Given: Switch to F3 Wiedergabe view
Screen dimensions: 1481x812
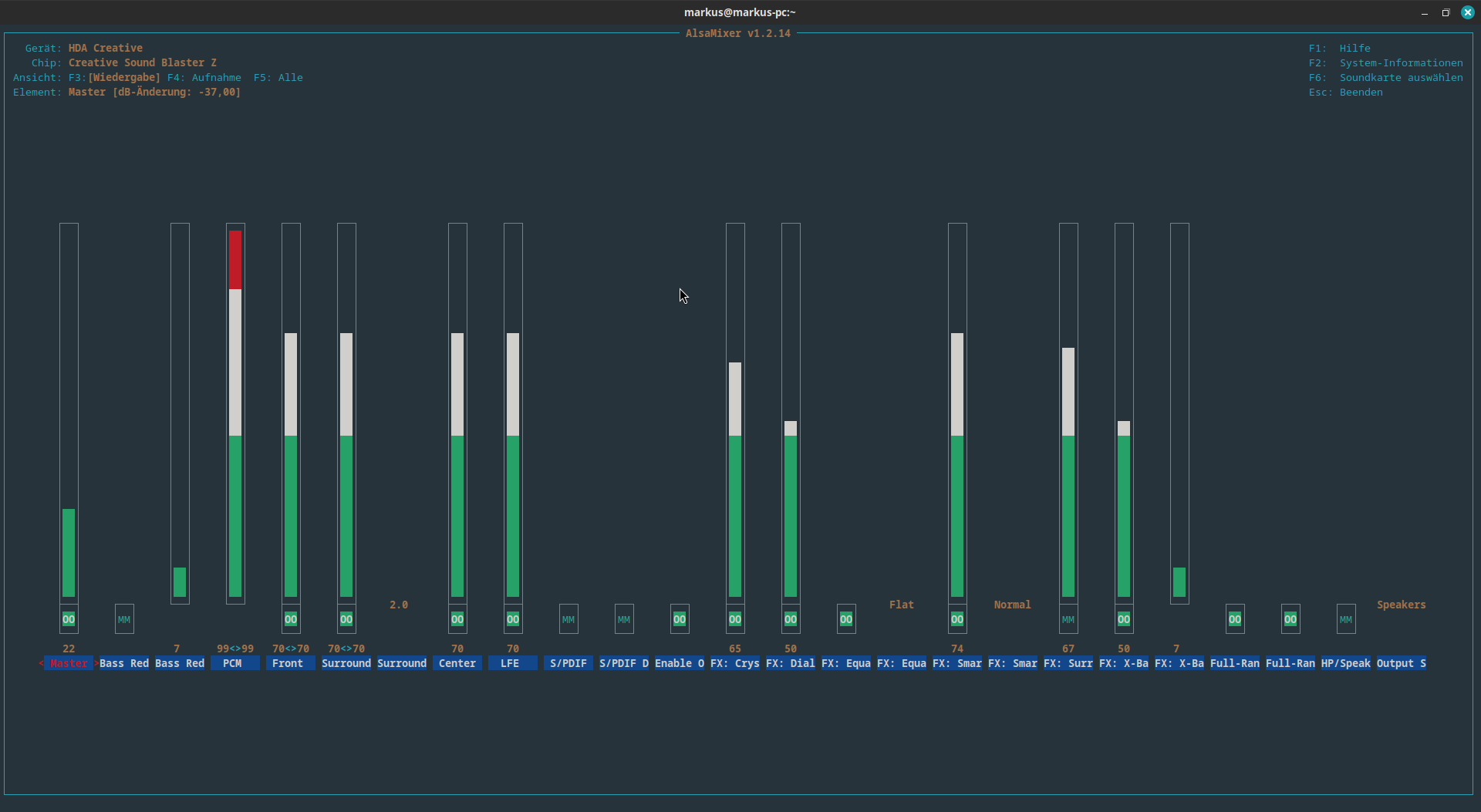Looking at the screenshot, I should (x=115, y=77).
